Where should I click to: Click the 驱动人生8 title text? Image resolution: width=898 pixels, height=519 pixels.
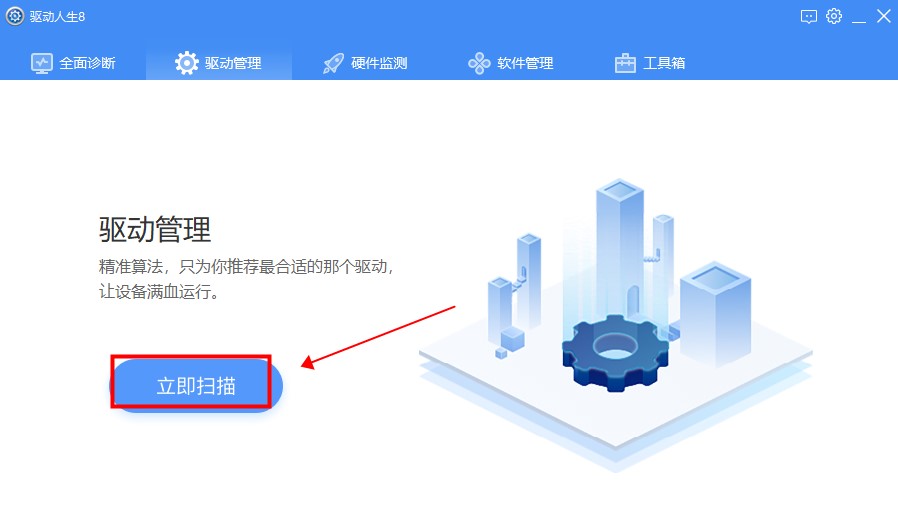57,17
